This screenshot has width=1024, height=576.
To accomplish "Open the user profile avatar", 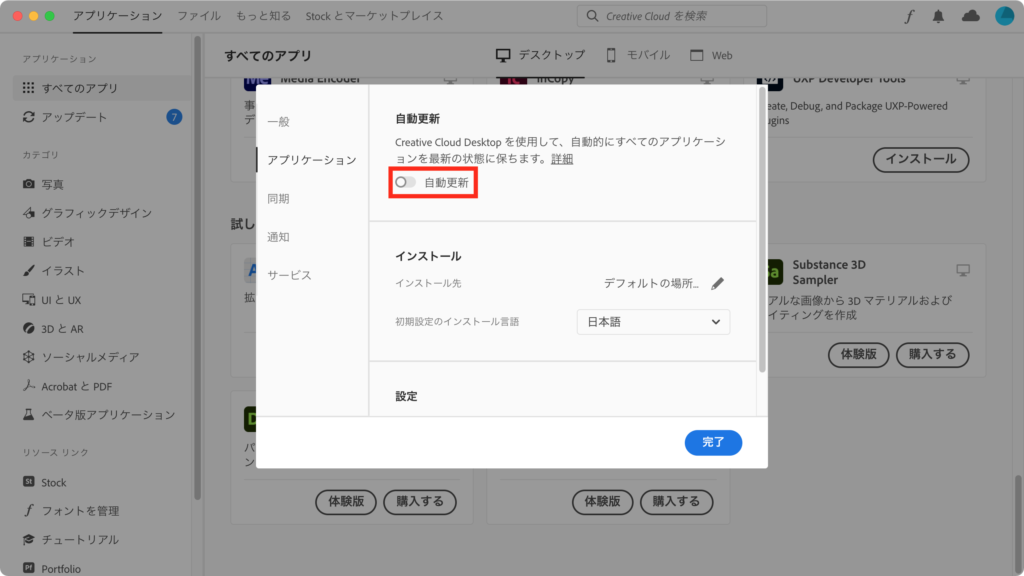I will 1004,16.
